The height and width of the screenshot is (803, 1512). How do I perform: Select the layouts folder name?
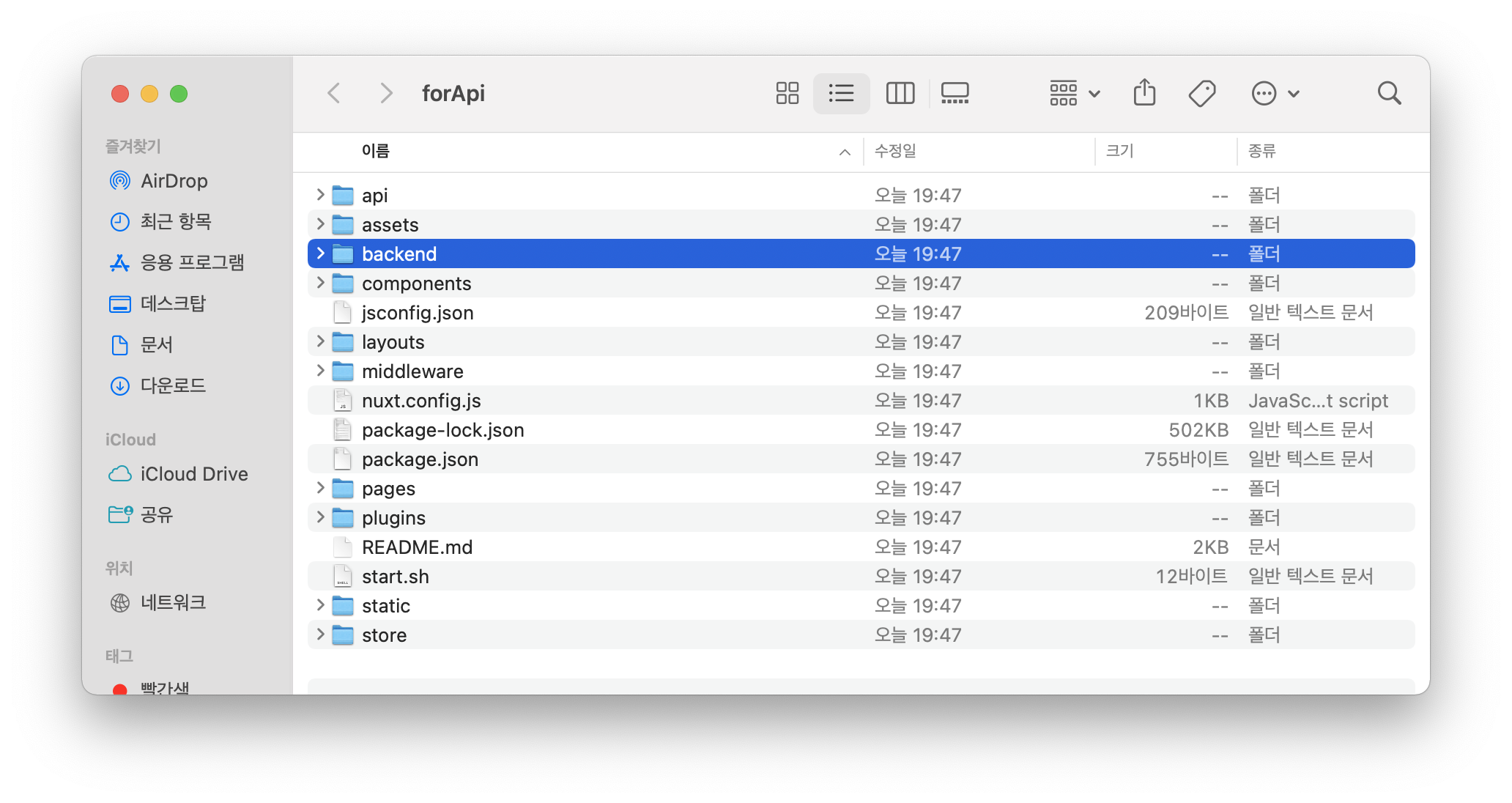pyautogui.click(x=393, y=342)
